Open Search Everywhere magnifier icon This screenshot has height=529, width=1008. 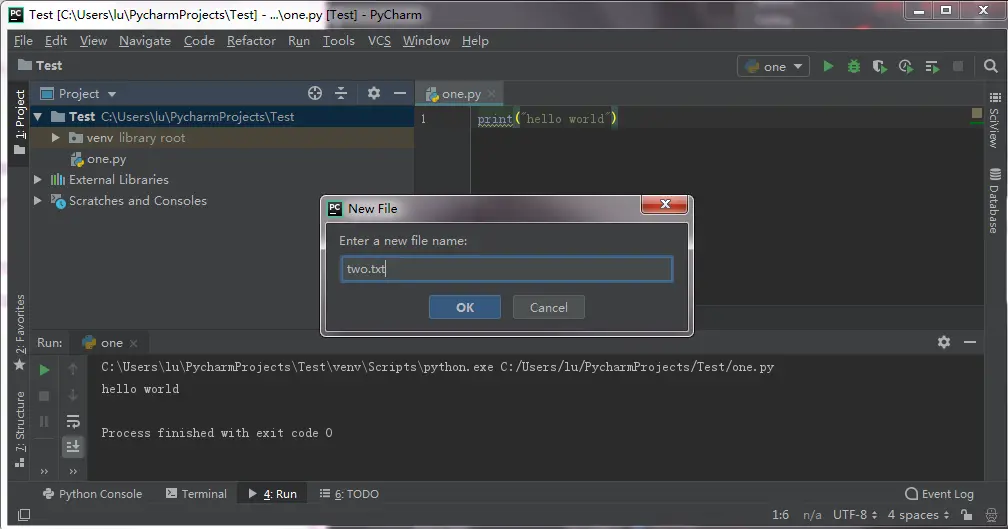991,66
